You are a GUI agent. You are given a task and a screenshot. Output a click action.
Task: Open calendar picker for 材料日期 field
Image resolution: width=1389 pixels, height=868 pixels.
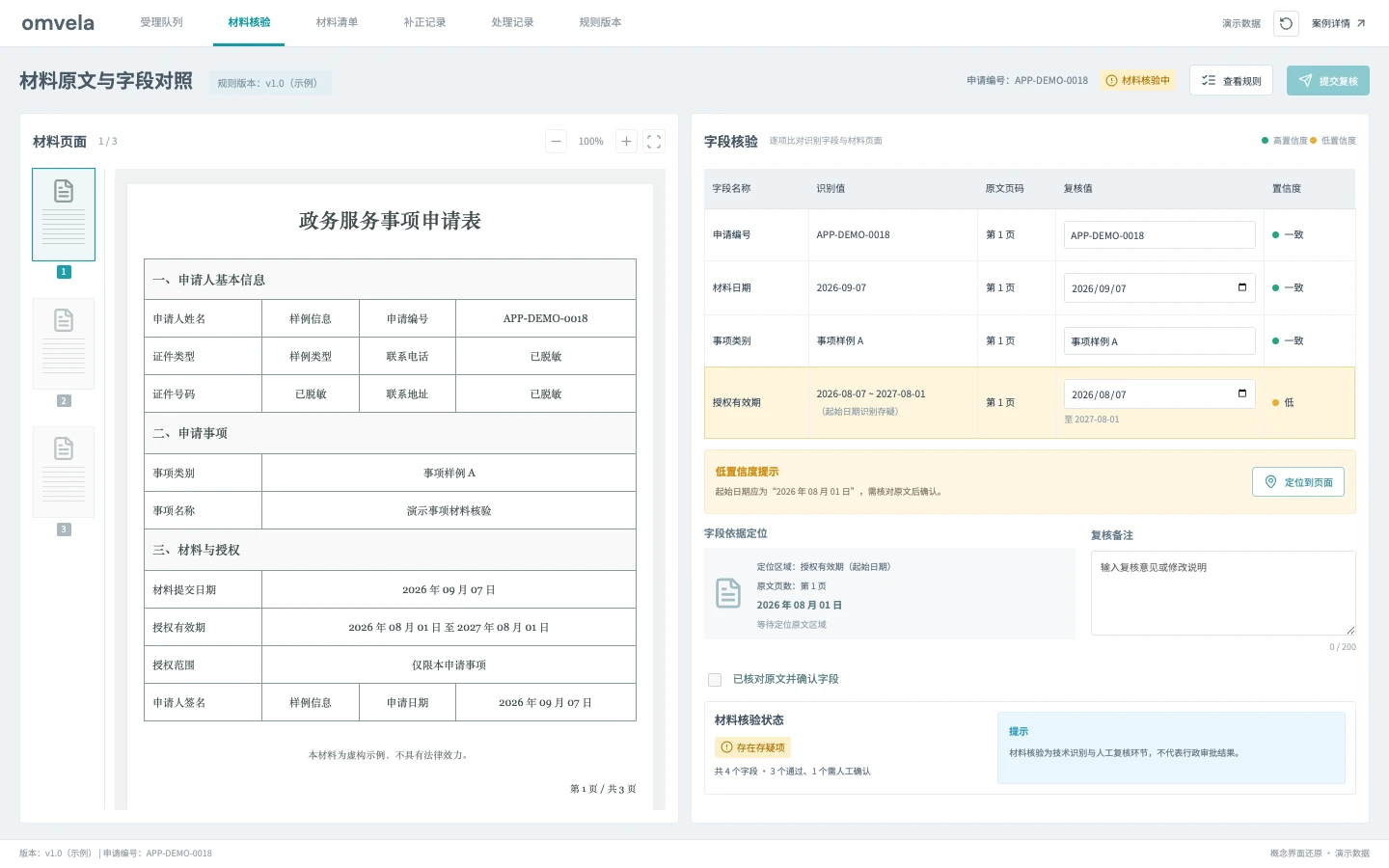click(1242, 287)
